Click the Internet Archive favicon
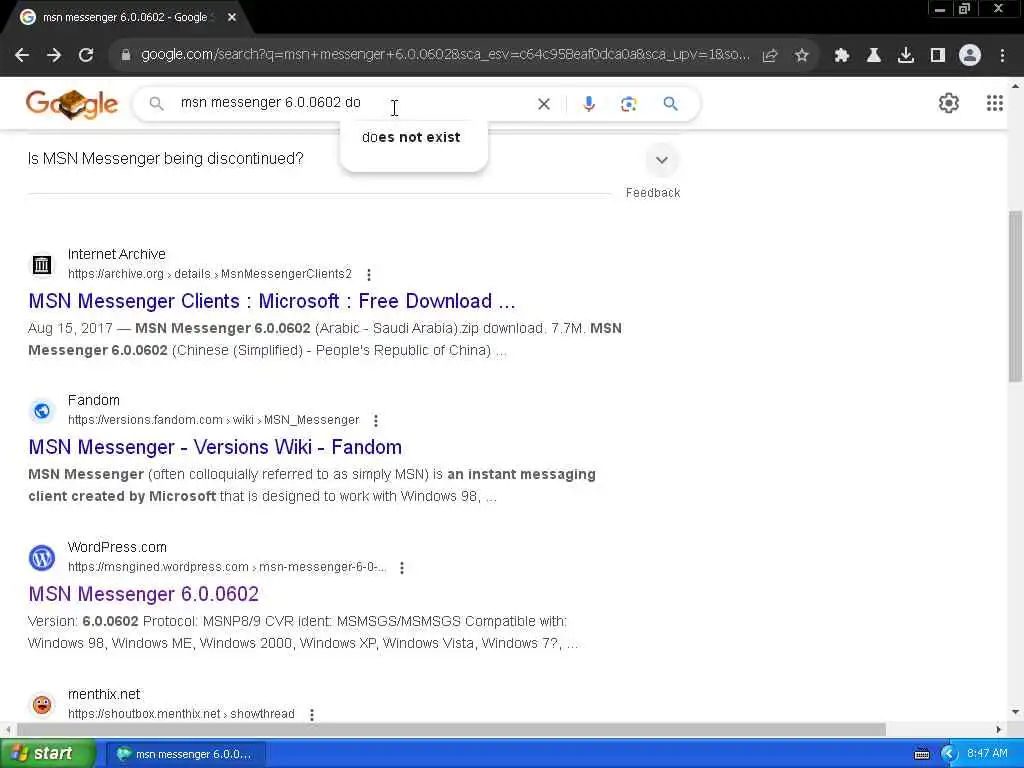Screen dimensions: 1024x768 coord(42,264)
